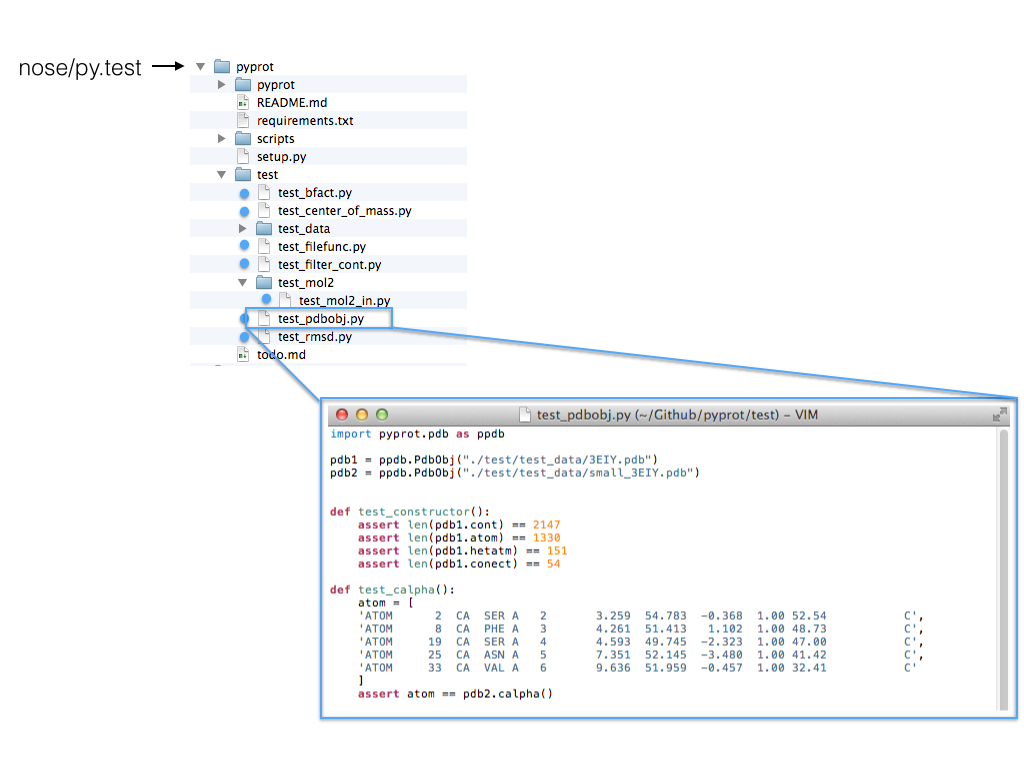Image resolution: width=1024 pixels, height=768 pixels.
Task: Expand the nested pyprot folder triangle
Action: pos(220,84)
